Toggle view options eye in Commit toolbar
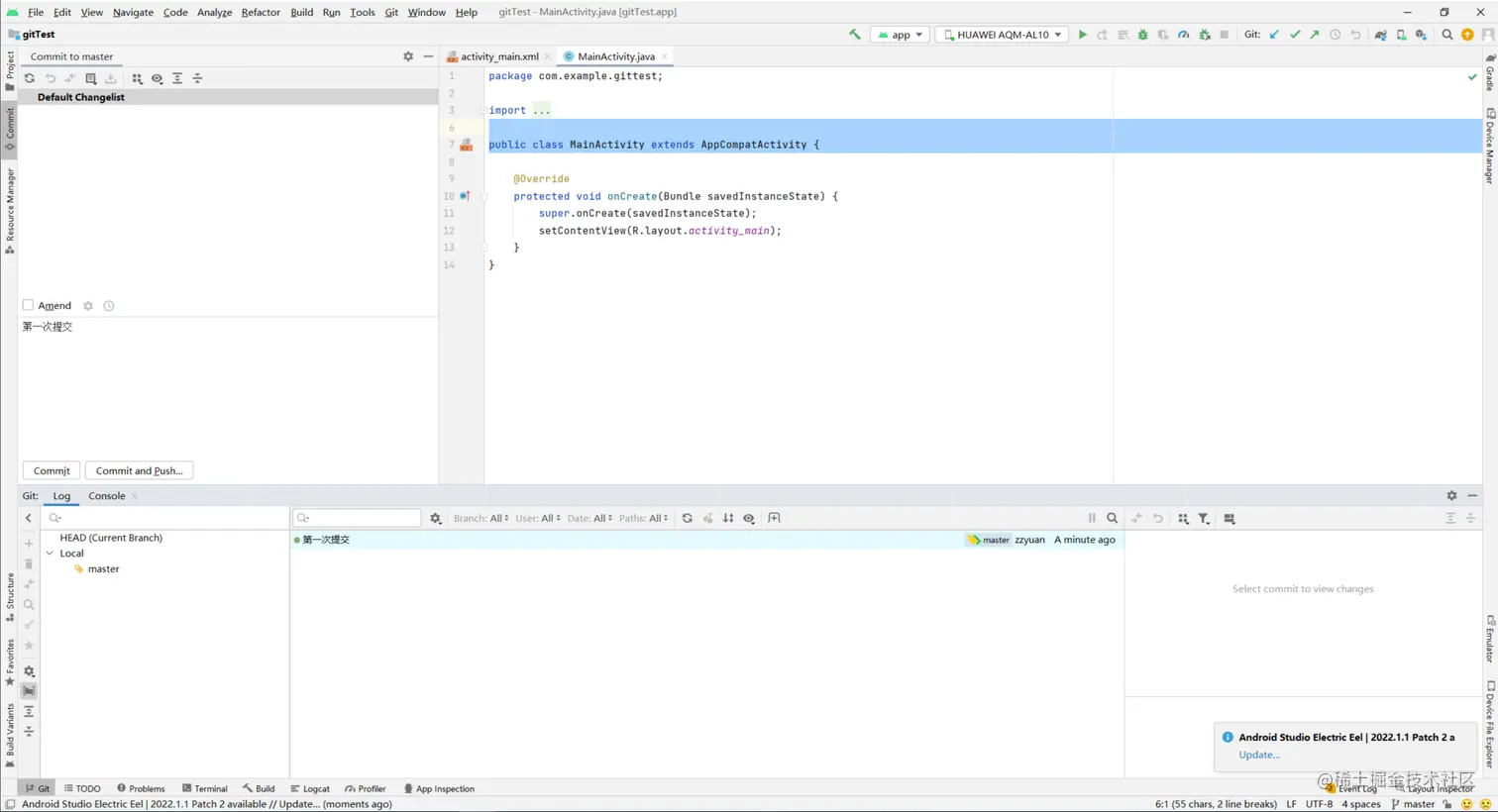Image resolution: width=1498 pixels, height=812 pixels. [157, 78]
